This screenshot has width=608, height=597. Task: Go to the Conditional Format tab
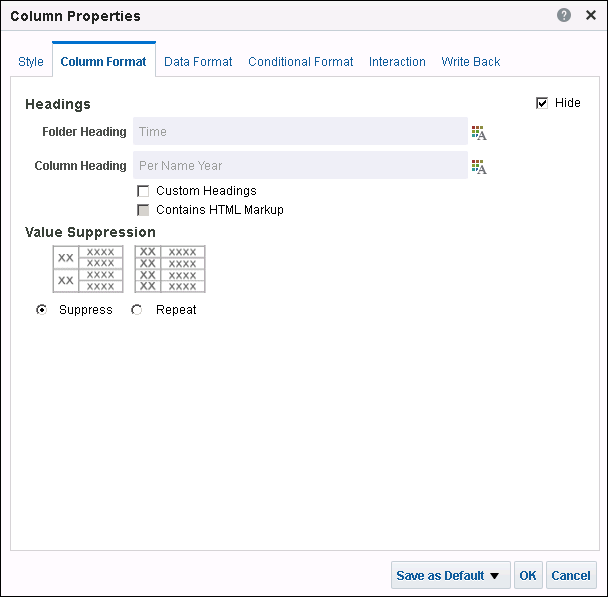(x=300, y=62)
